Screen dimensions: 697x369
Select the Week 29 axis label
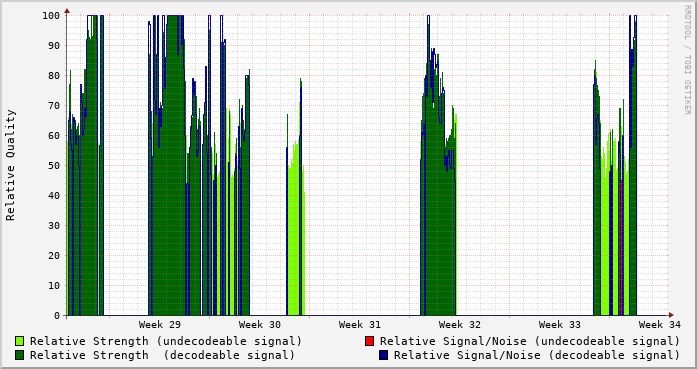pos(160,325)
